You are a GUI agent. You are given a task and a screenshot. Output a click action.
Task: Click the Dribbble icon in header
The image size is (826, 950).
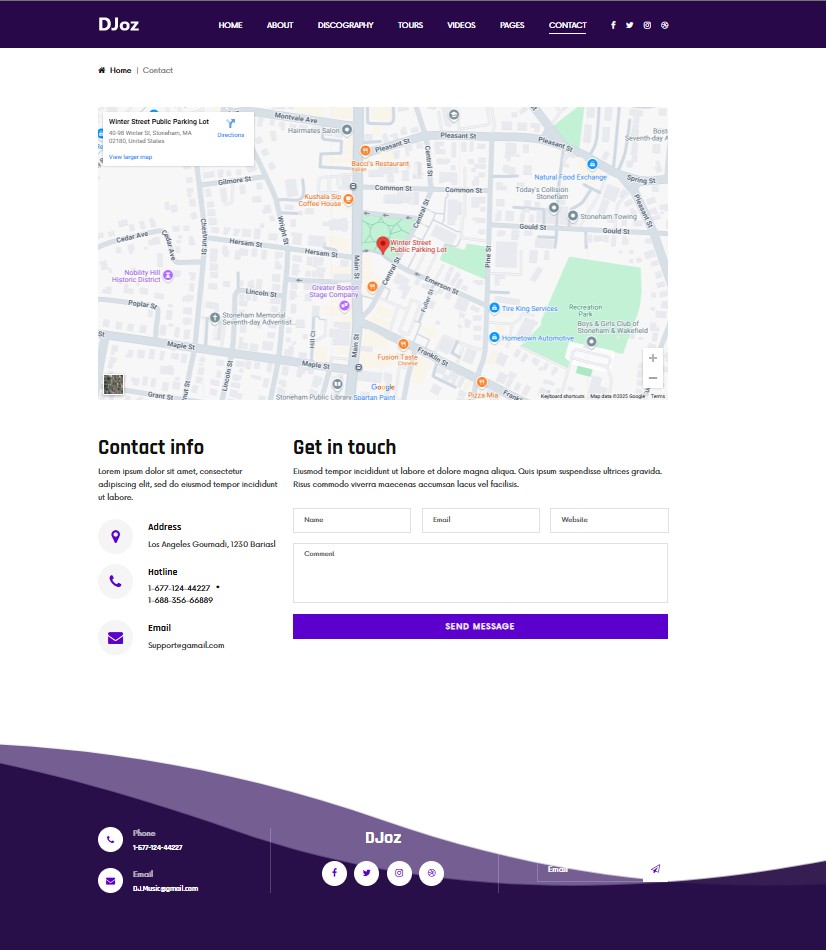tap(664, 25)
